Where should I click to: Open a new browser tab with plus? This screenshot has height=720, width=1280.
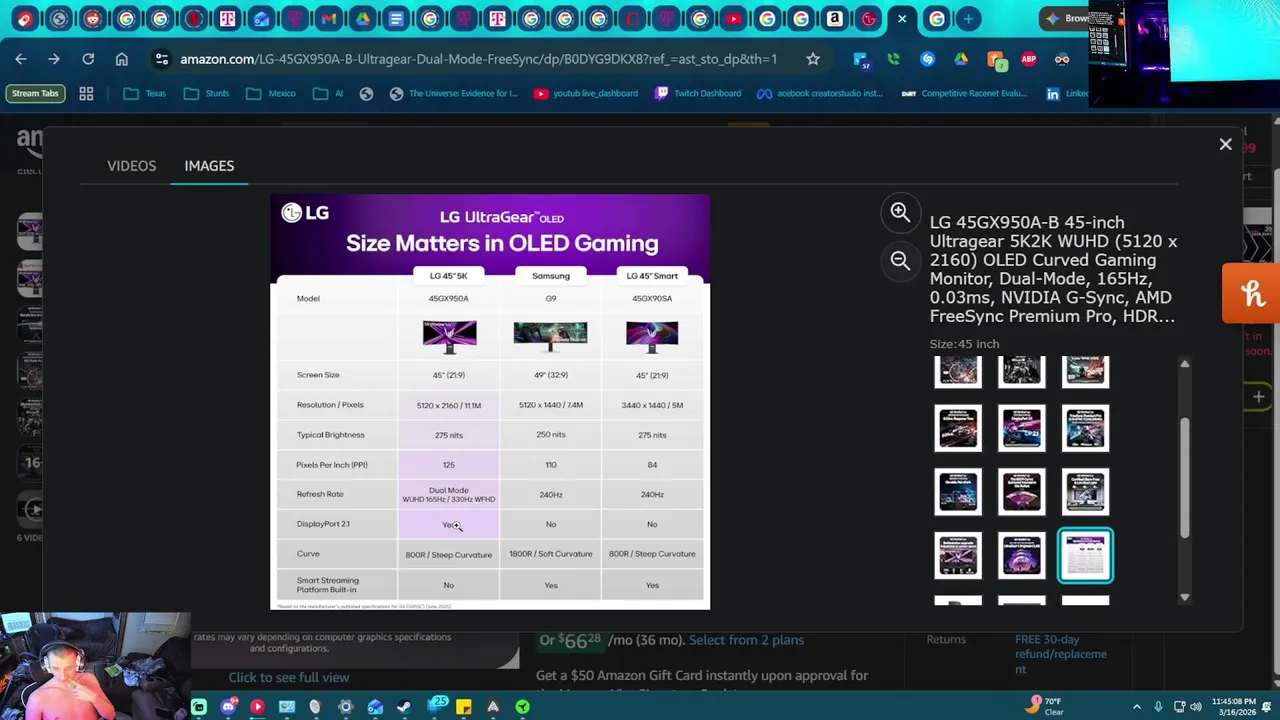pos(968,18)
